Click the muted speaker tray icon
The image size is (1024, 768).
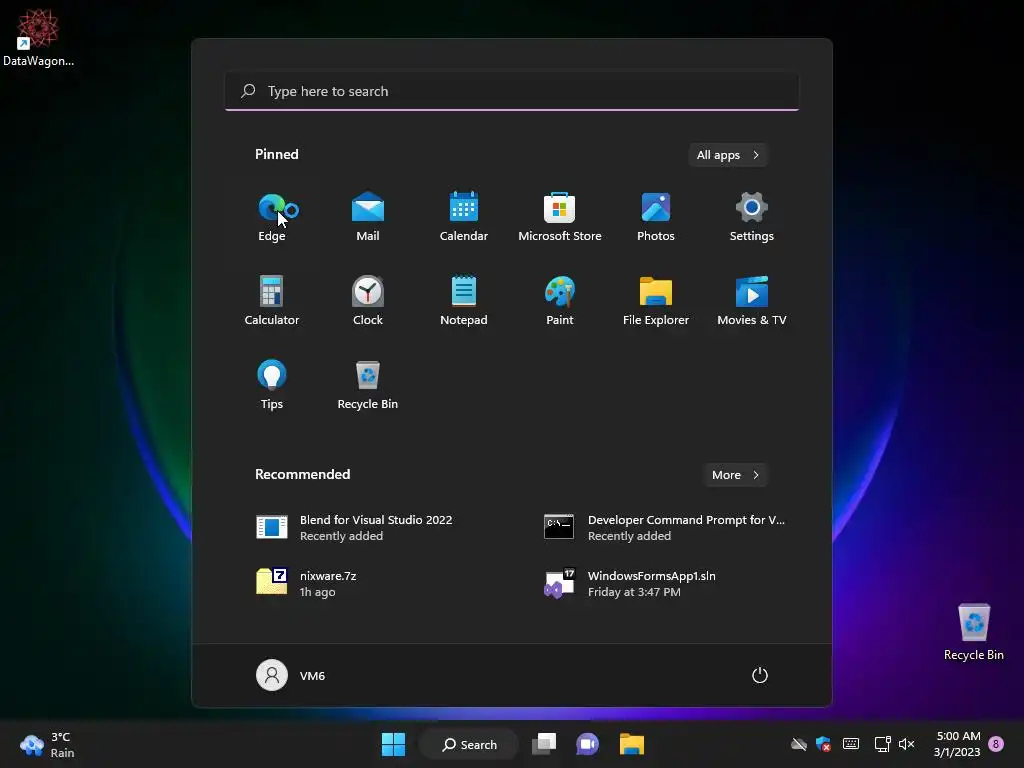[906, 744]
